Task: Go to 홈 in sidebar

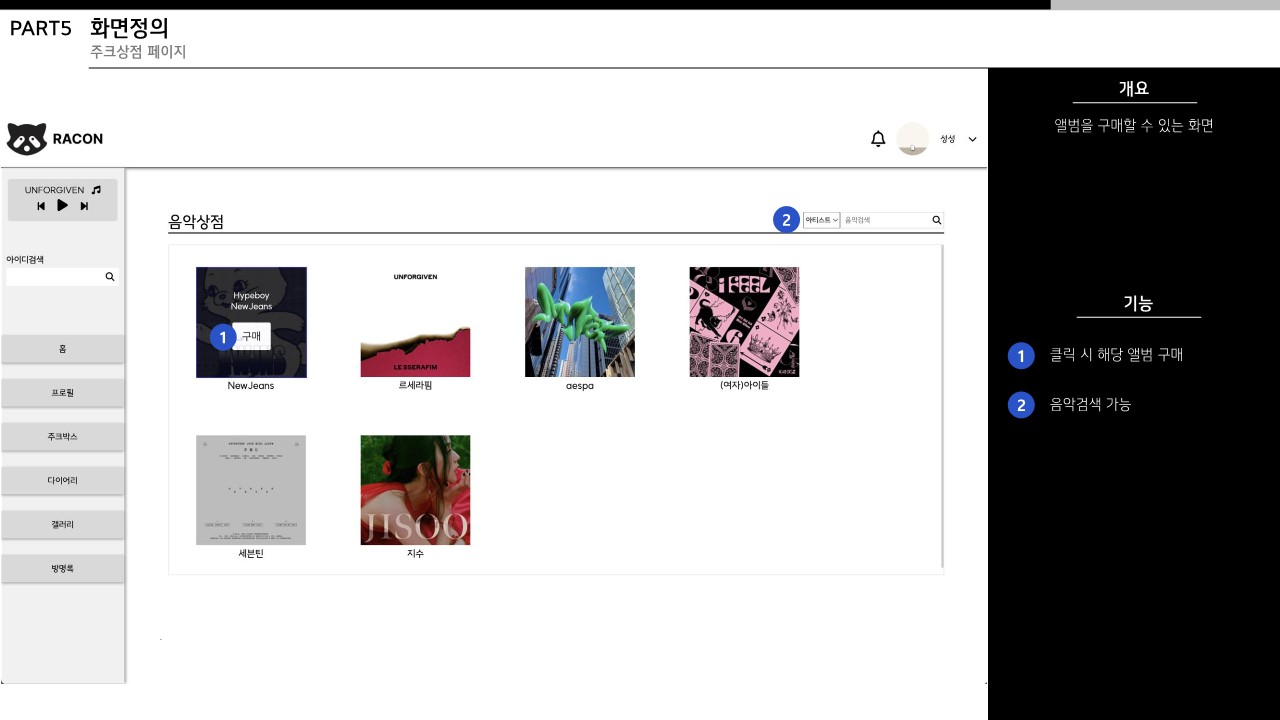Action: coord(63,349)
